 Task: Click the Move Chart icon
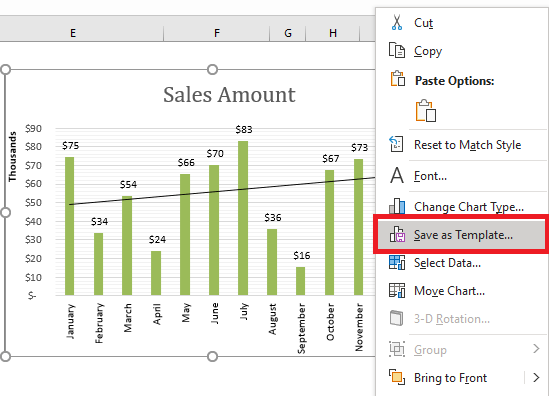[x=397, y=290]
